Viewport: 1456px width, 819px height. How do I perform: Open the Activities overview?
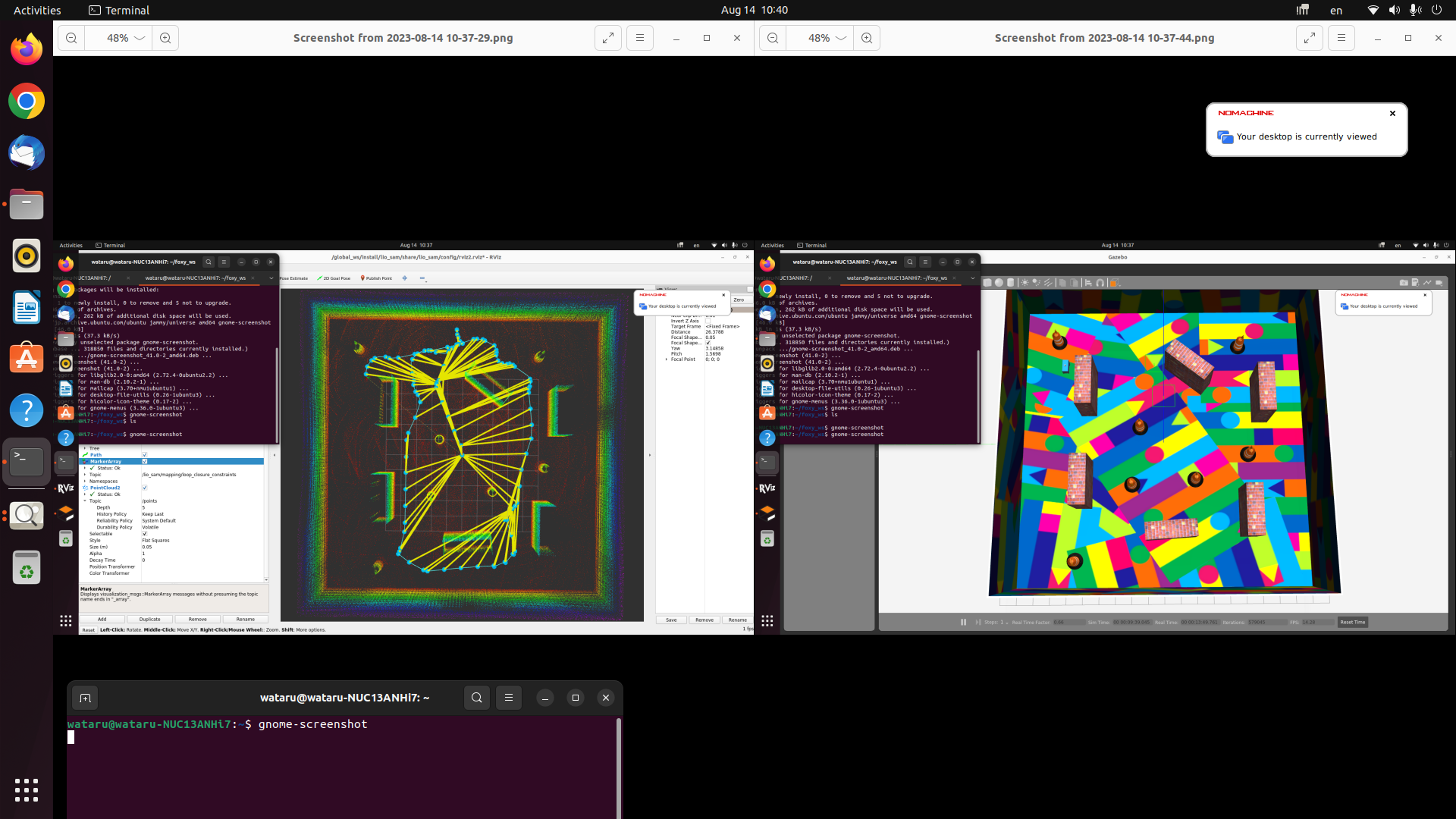37,10
